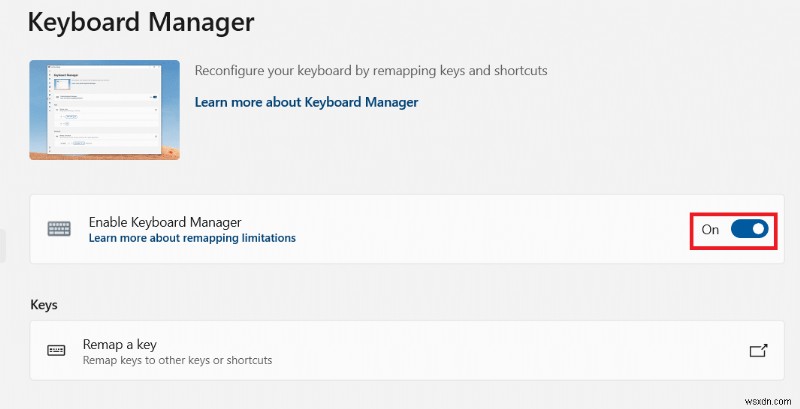Click the "Keys" section header
Viewport: 800px width, 409px height.
[45, 304]
